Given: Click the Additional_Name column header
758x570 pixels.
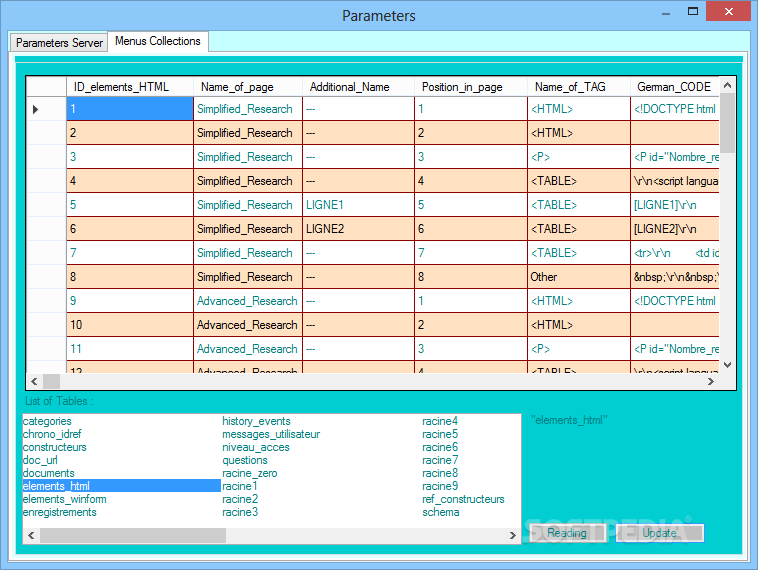Looking at the screenshot, I should (358, 87).
